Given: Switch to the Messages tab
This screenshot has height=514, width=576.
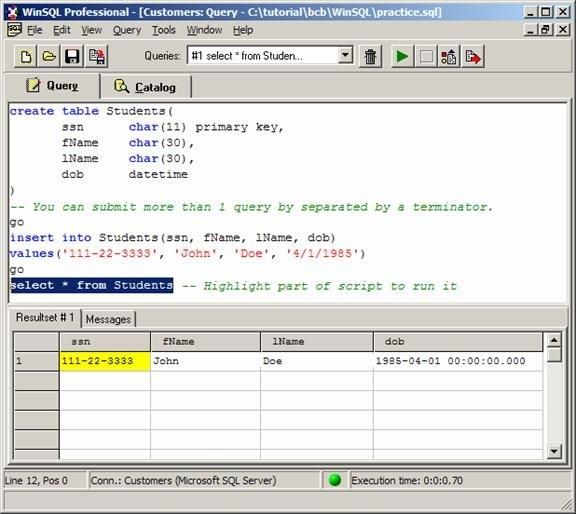Looking at the screenshot, I should coord(108,319).
